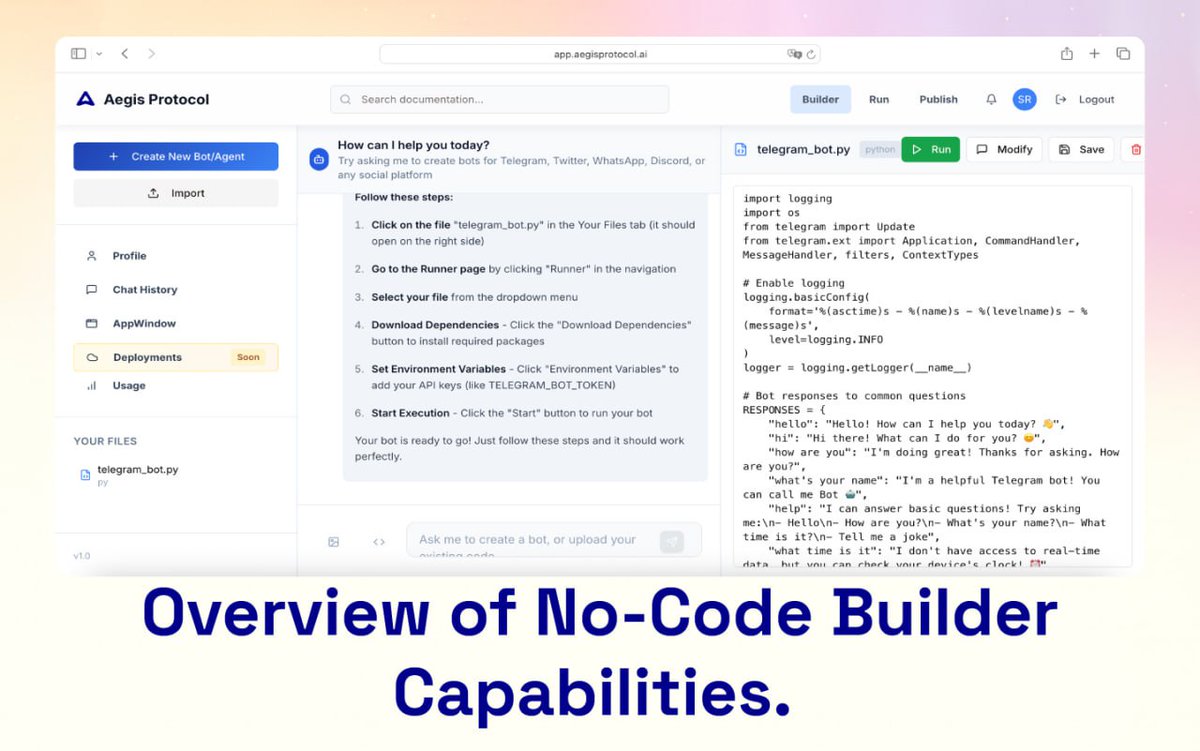Click the python language badge
Viewport: 1200px width, 751px height.
[x=880, y=150]
